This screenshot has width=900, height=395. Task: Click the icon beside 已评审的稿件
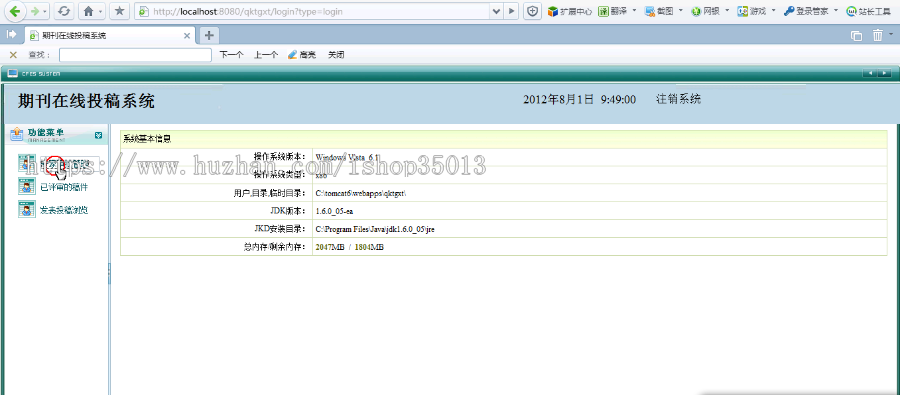click(27, 187)
